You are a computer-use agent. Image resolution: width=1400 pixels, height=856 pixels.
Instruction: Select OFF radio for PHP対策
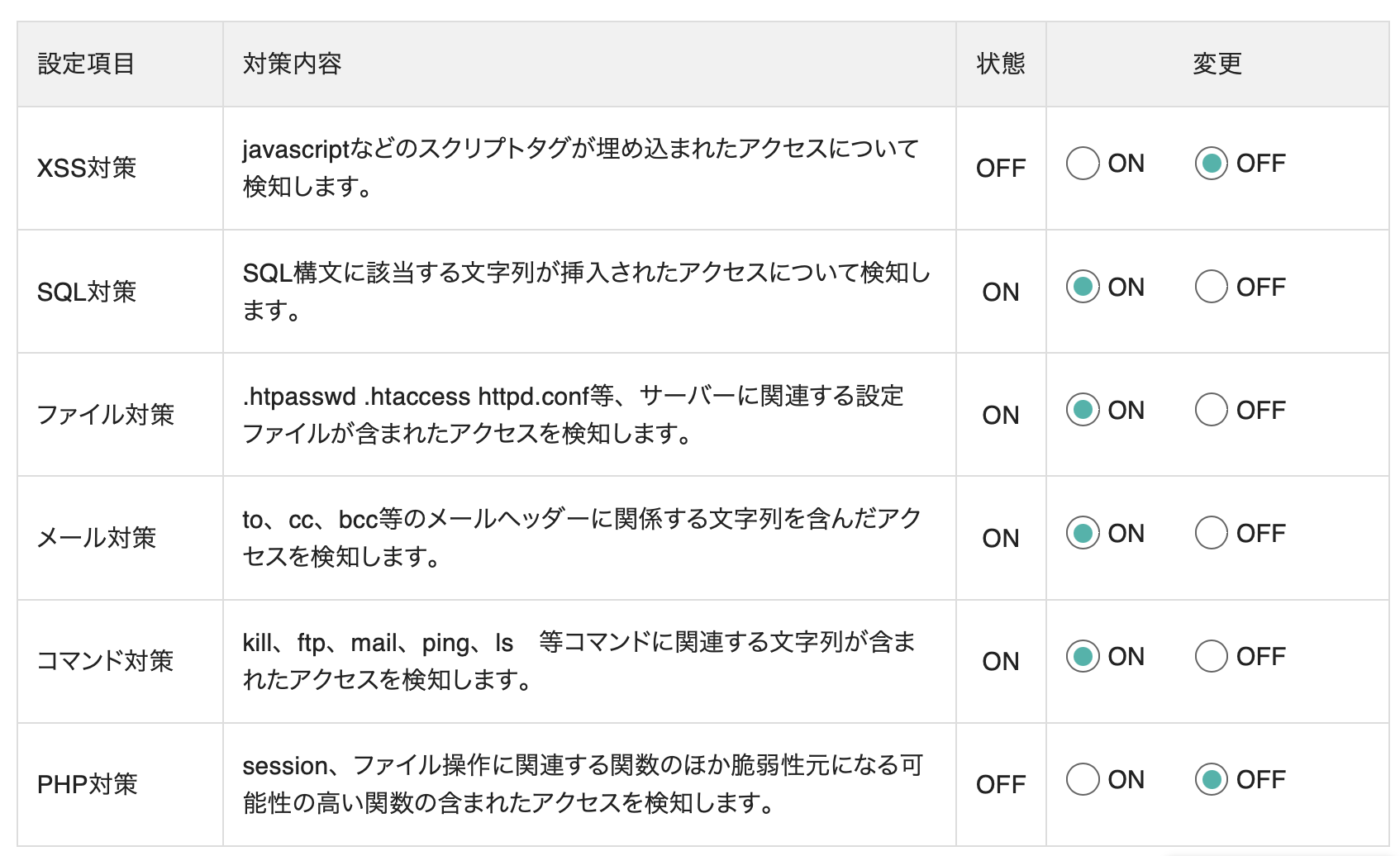[x=1211, y=779]
